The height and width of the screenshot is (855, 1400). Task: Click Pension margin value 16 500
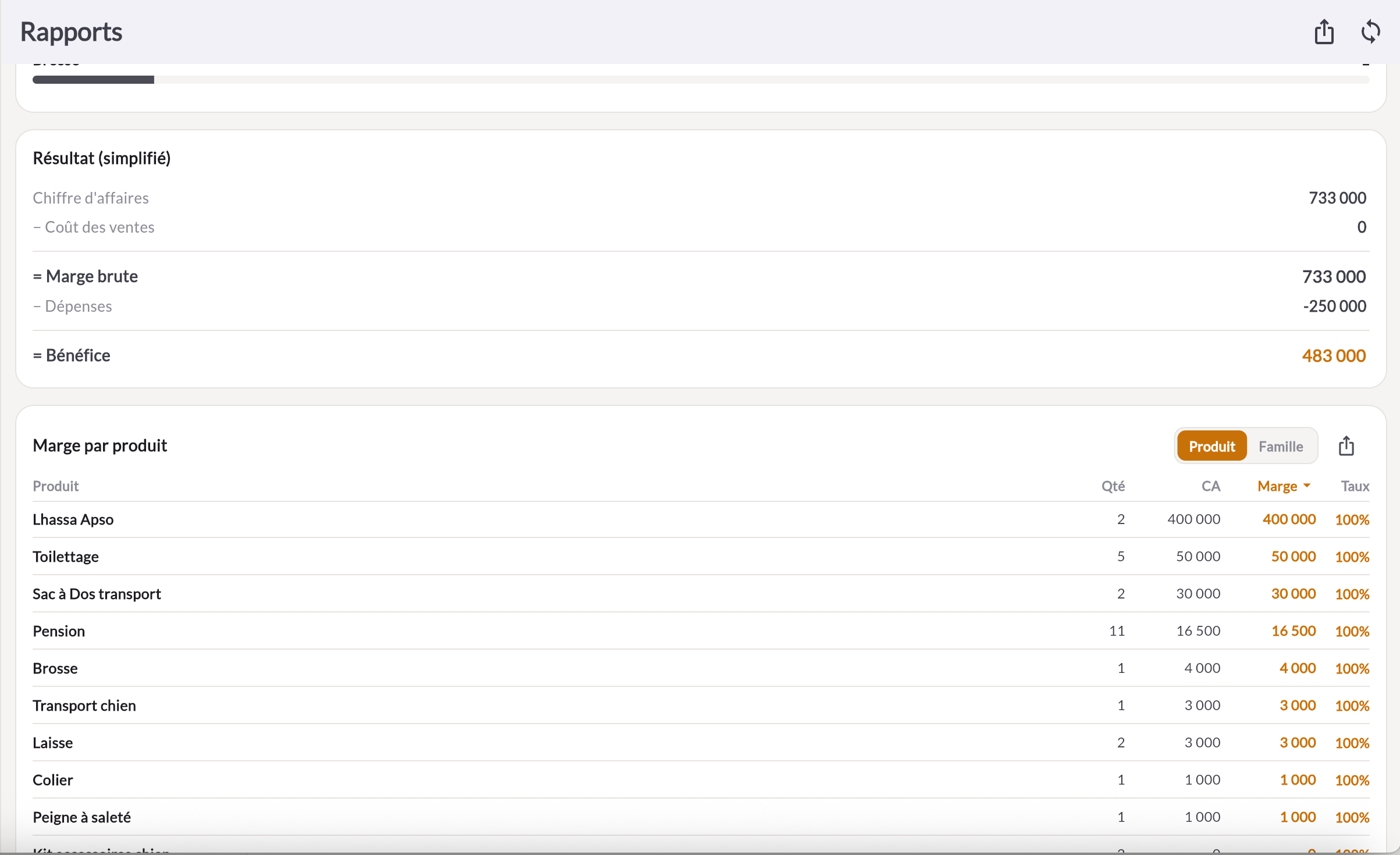click(1293, 631)
